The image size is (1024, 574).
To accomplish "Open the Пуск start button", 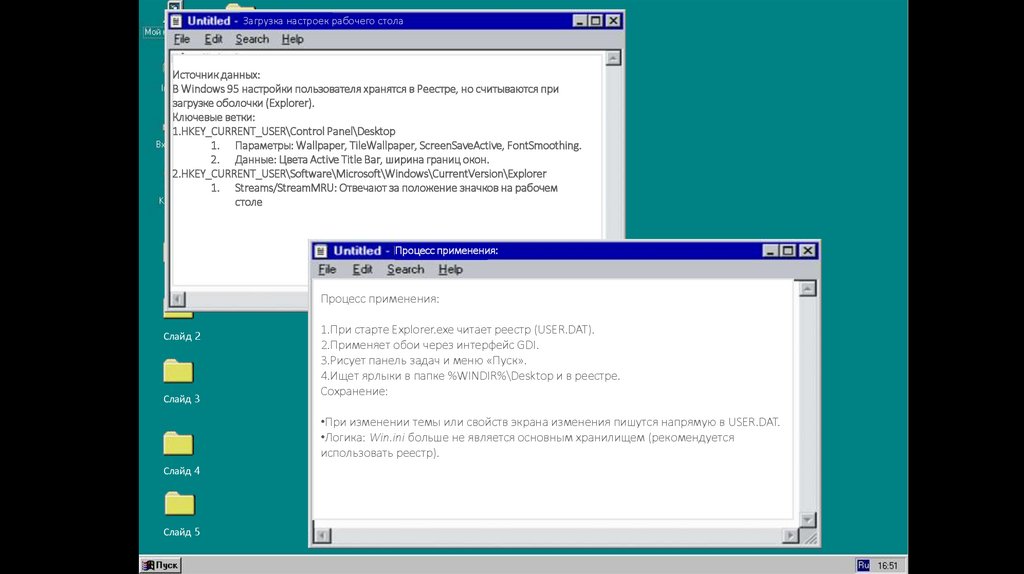I will [x=161, y=565].
